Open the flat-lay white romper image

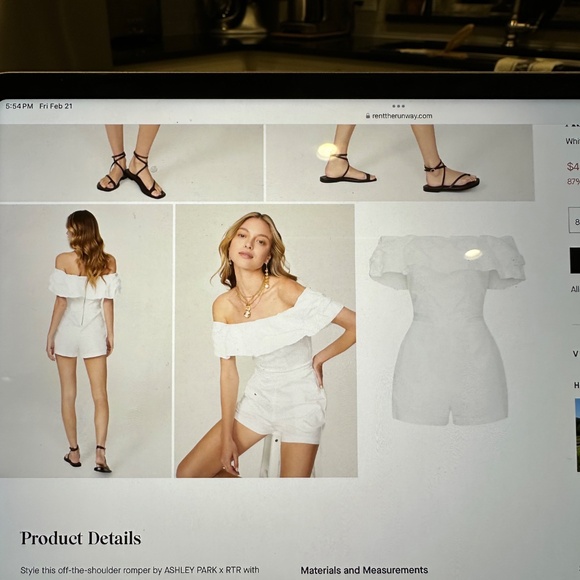click(447, 330)
